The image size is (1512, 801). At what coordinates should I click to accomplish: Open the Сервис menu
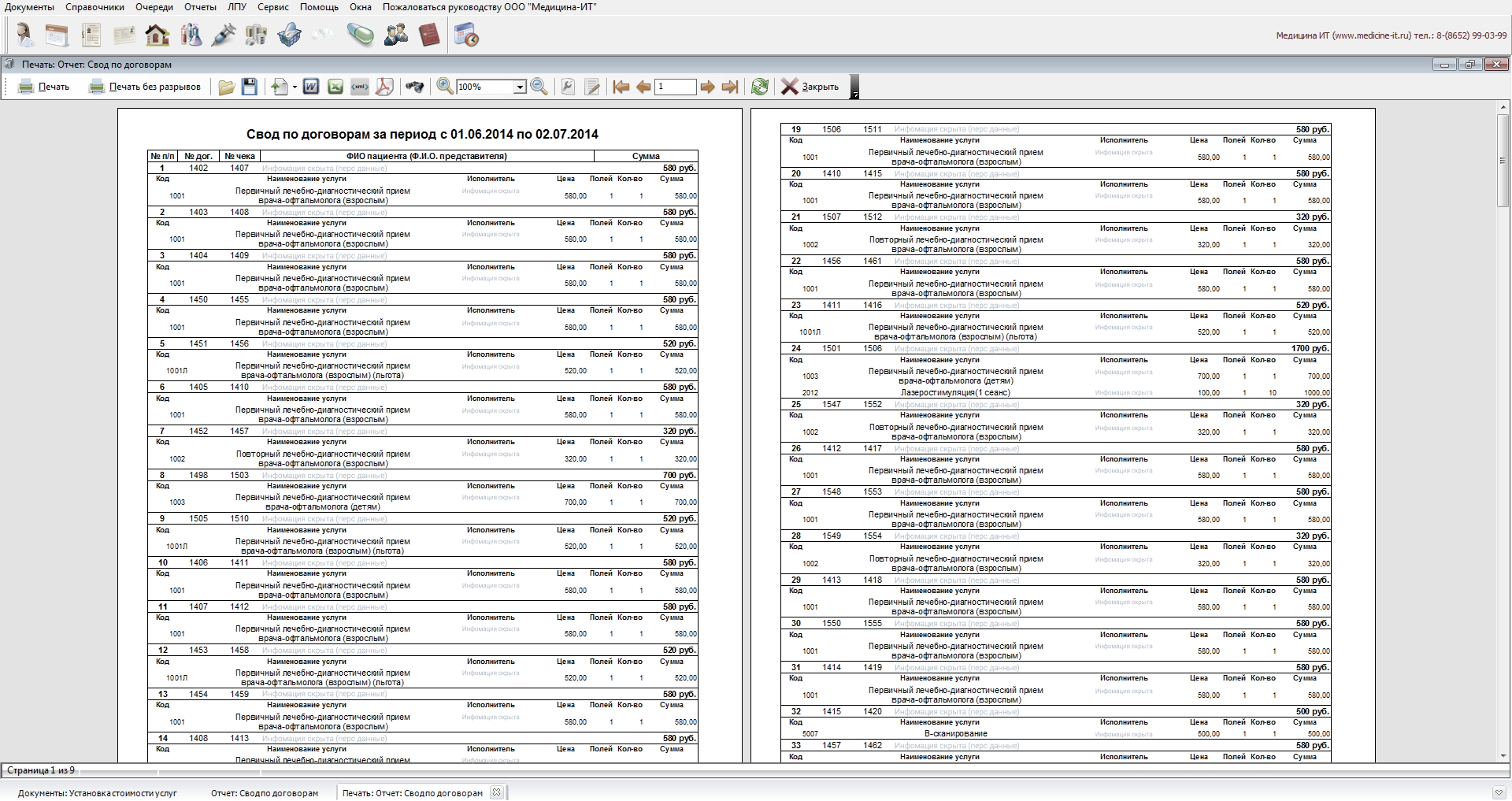tap(273, 7)
